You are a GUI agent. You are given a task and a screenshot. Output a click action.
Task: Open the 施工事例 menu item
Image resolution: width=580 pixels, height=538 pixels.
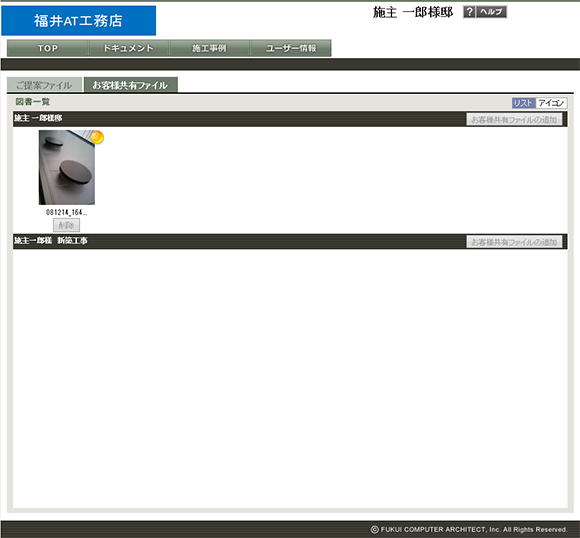pos(209,48)
